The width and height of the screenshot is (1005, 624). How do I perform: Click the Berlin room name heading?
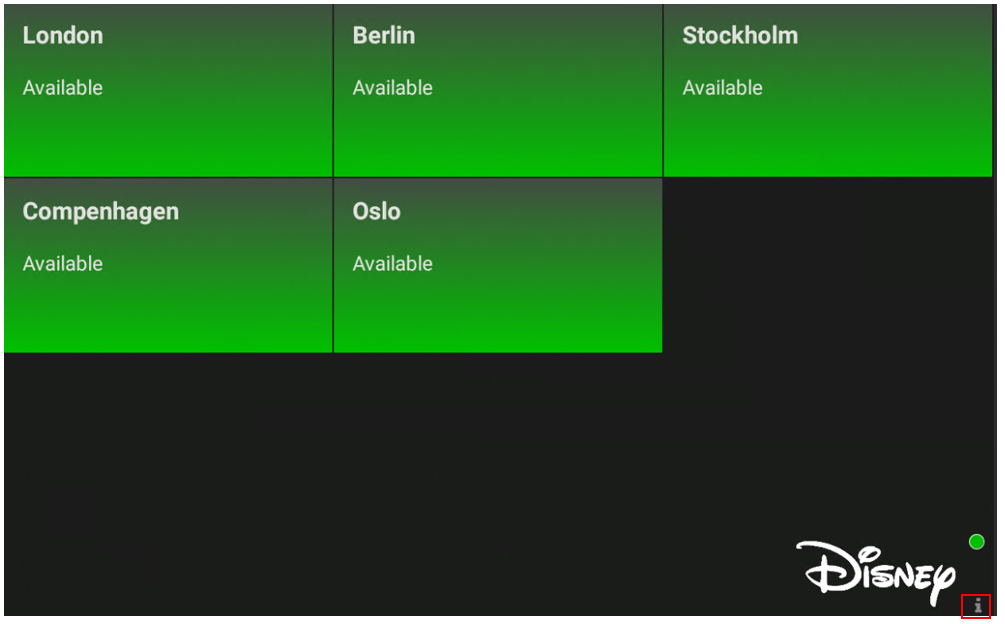[384, 35]
